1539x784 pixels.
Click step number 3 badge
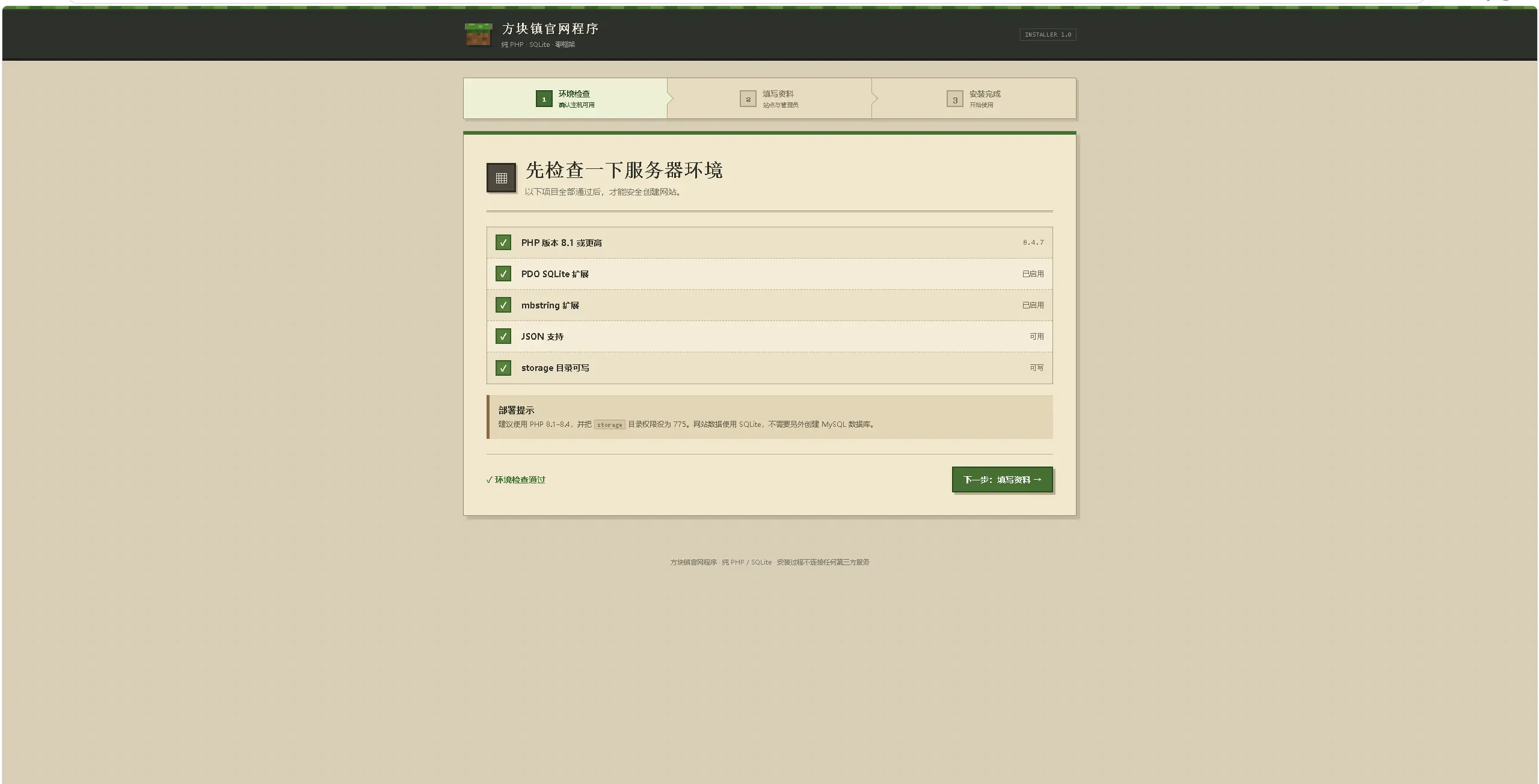coord(954,99)
